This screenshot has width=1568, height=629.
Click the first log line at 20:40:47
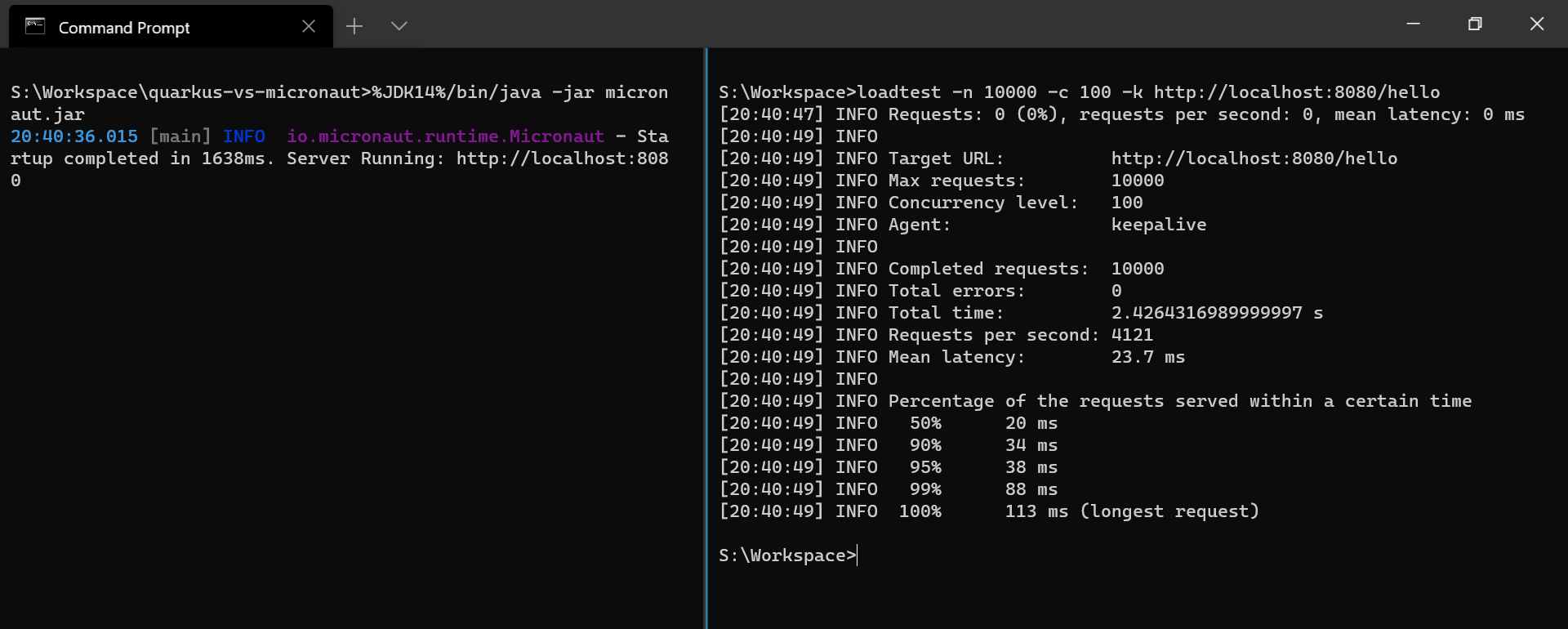(x=1122, y=114)
